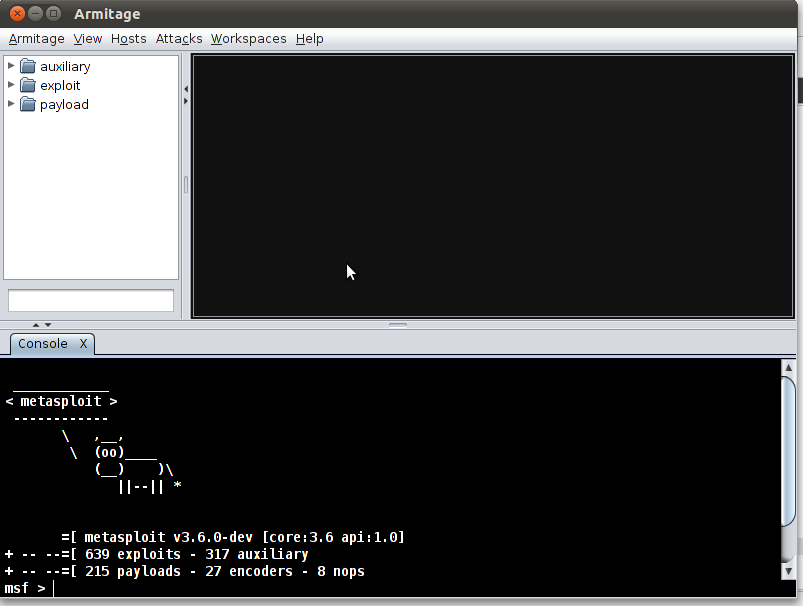Click the payload folder icon

click(28, 105)
